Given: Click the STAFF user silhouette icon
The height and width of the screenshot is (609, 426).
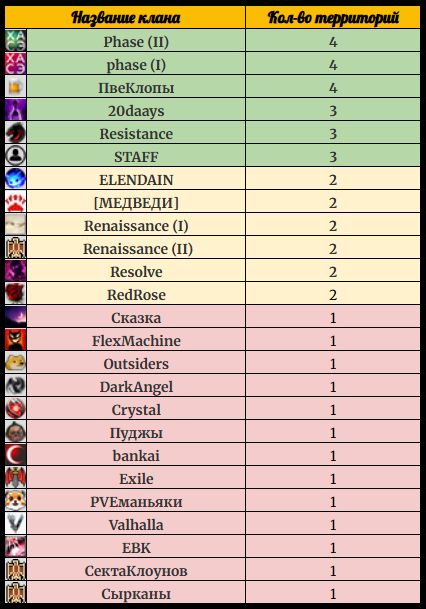Looking at the screenshot, I should (x=16, y=155).
